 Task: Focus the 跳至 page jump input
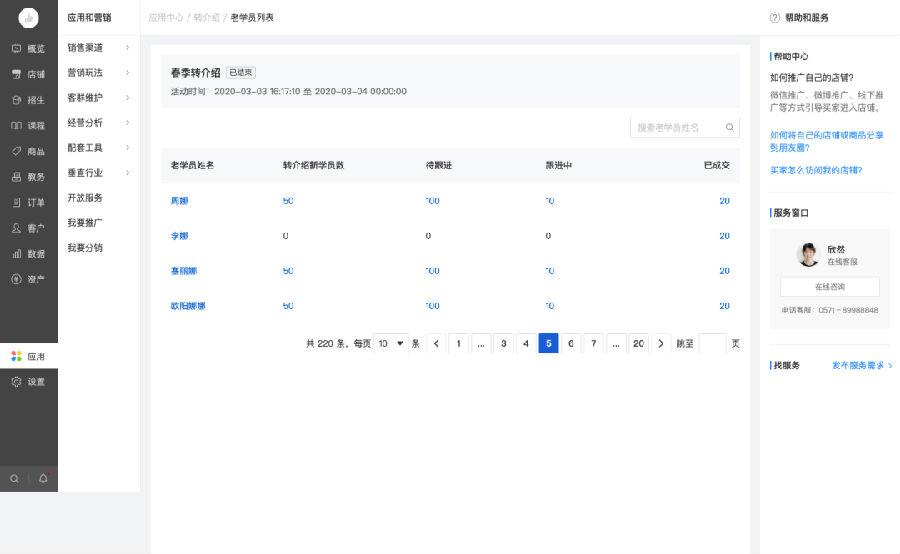pyautogui.click(x=712, y=343)
